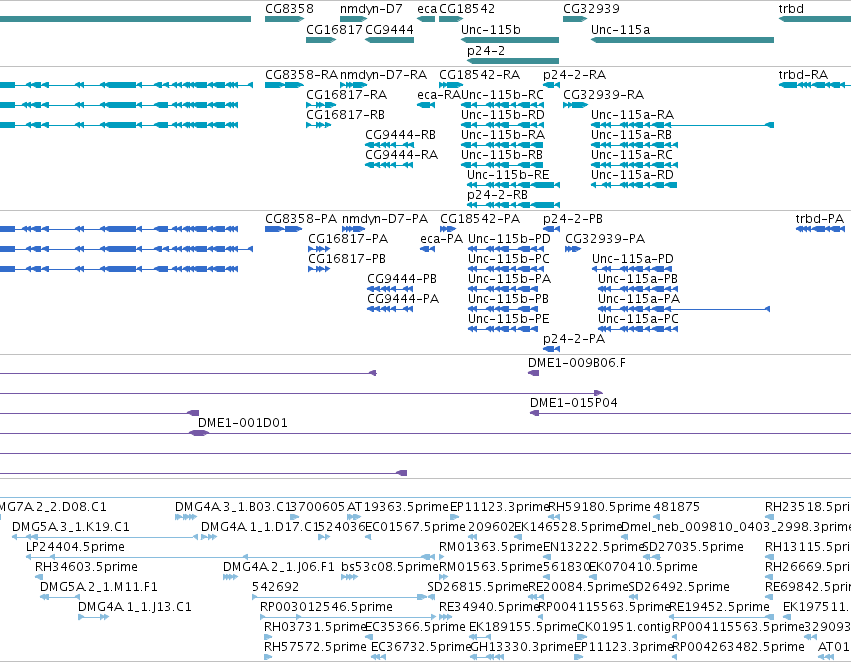Open protein Unc-115a-PD
The height and width of the screenshot is (662, 851).
633,259
